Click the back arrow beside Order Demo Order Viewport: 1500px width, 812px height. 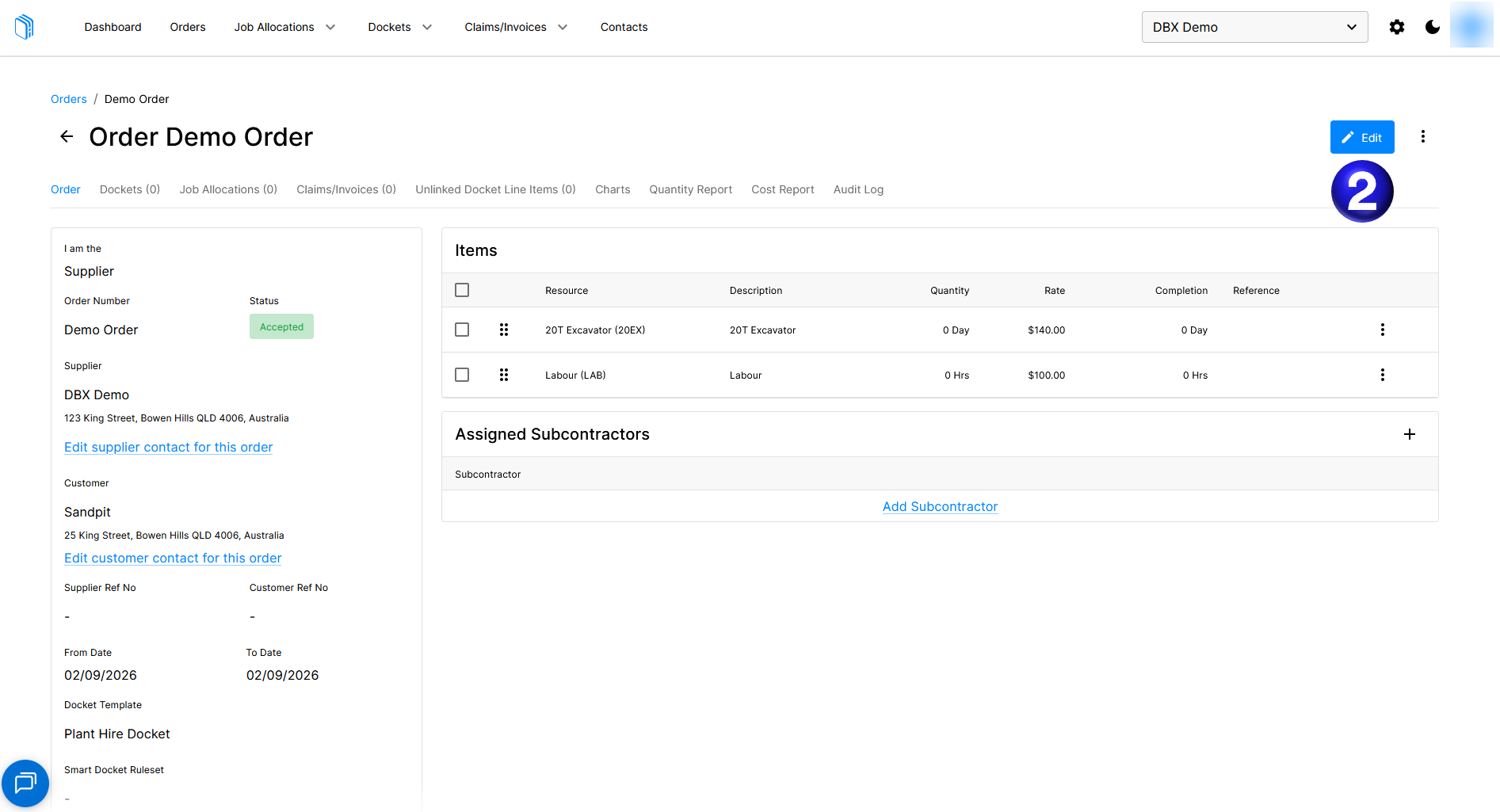point(67,136)
